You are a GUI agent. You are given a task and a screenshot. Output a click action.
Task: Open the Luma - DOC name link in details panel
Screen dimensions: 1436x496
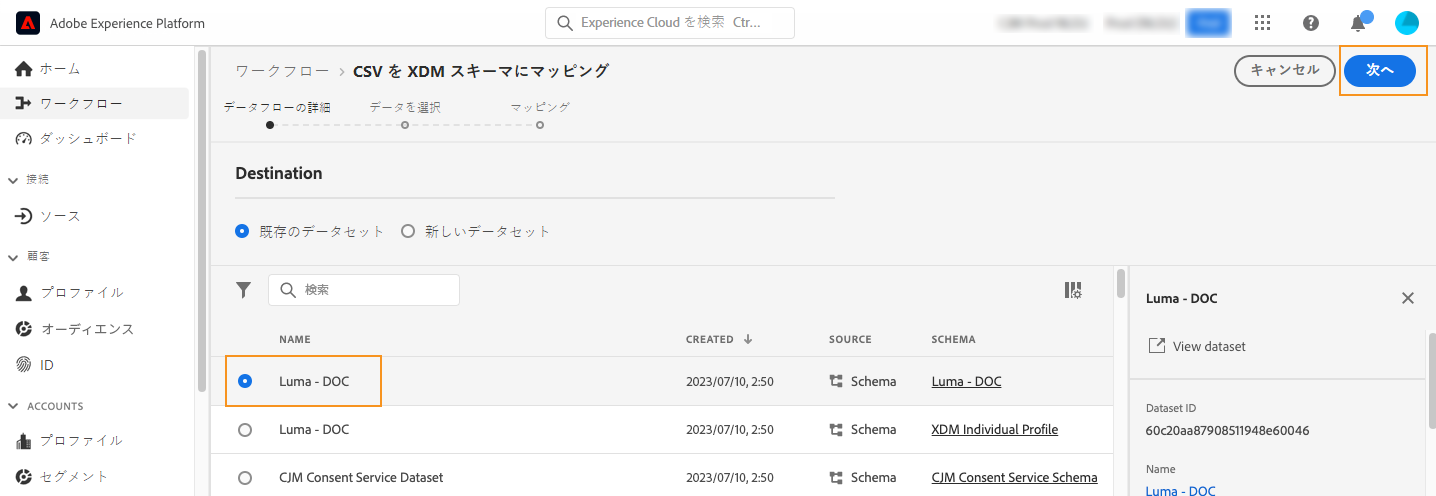click(x=1180, y=491)
